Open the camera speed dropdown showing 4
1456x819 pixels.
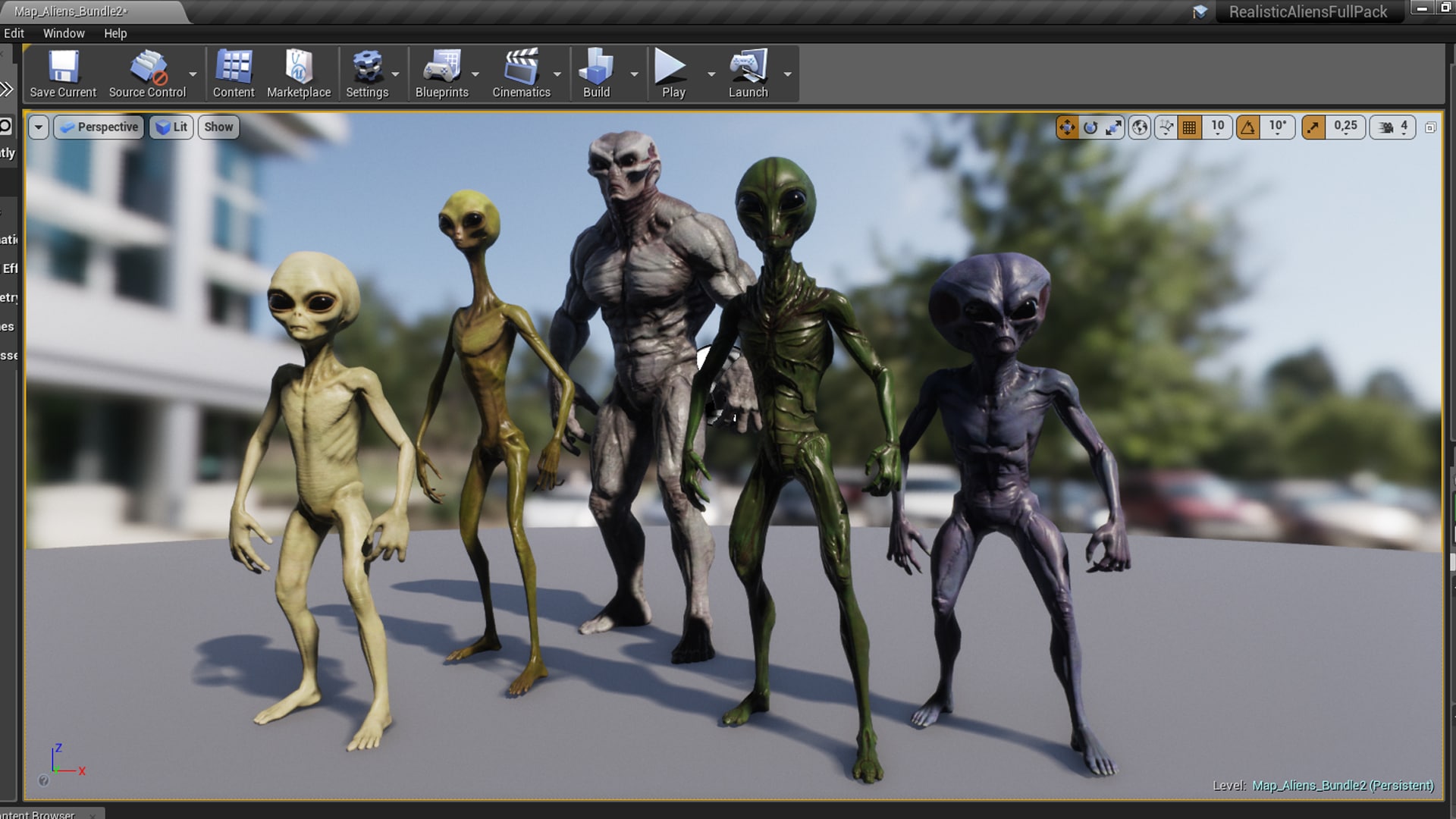1404,127
